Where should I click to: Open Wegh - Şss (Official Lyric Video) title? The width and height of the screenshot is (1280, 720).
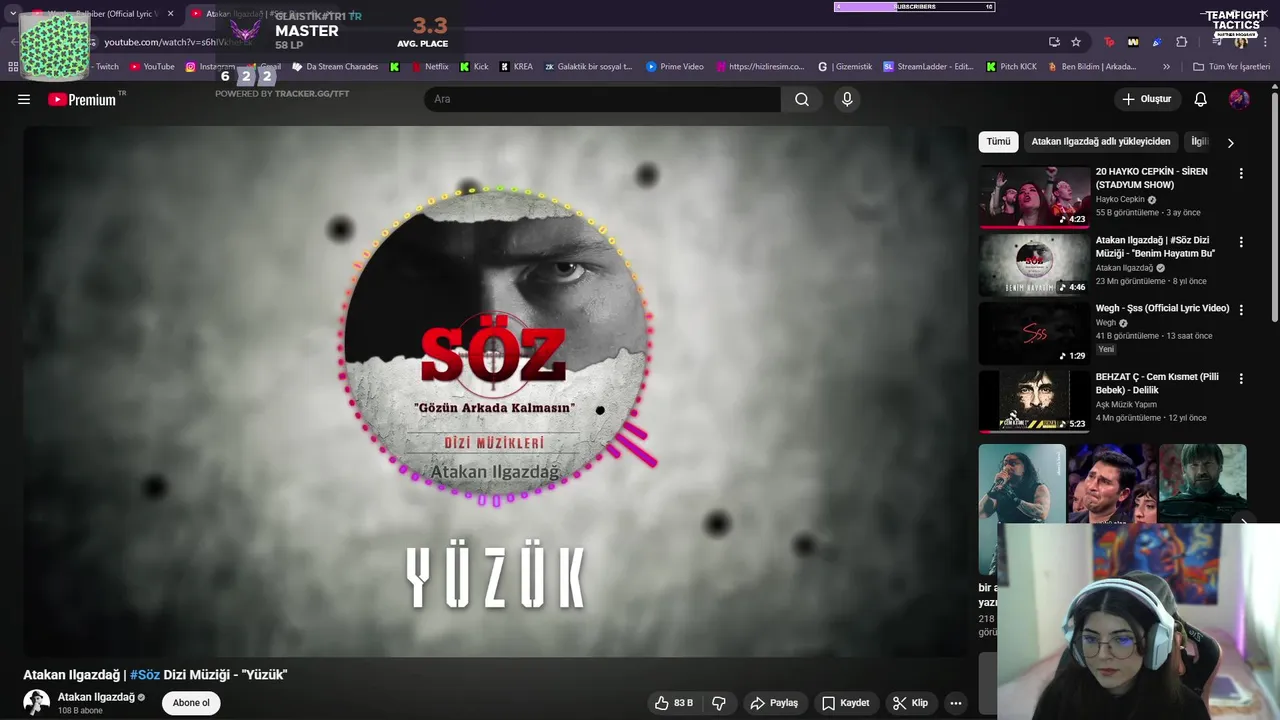1162,308
